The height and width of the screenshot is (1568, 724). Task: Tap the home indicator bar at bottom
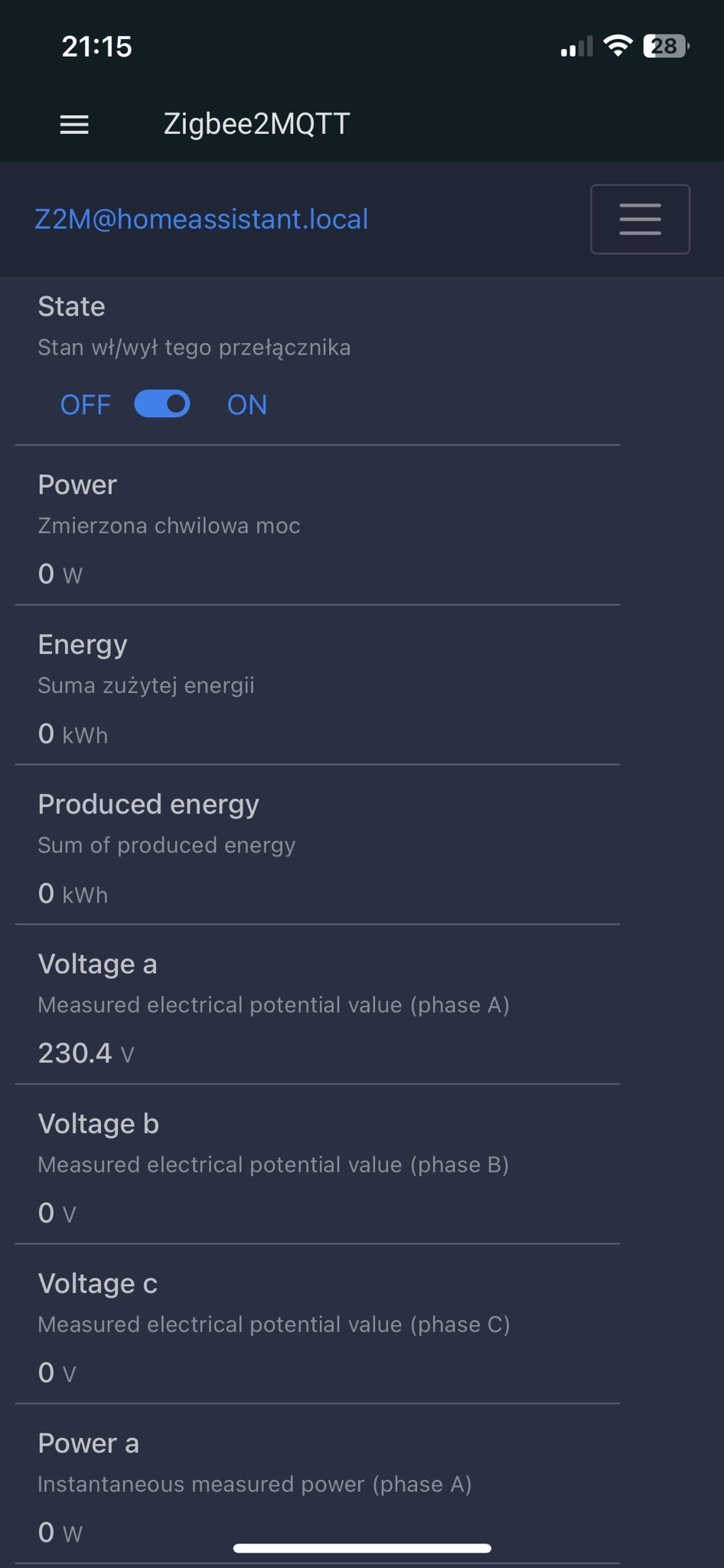coord(362,1548)
